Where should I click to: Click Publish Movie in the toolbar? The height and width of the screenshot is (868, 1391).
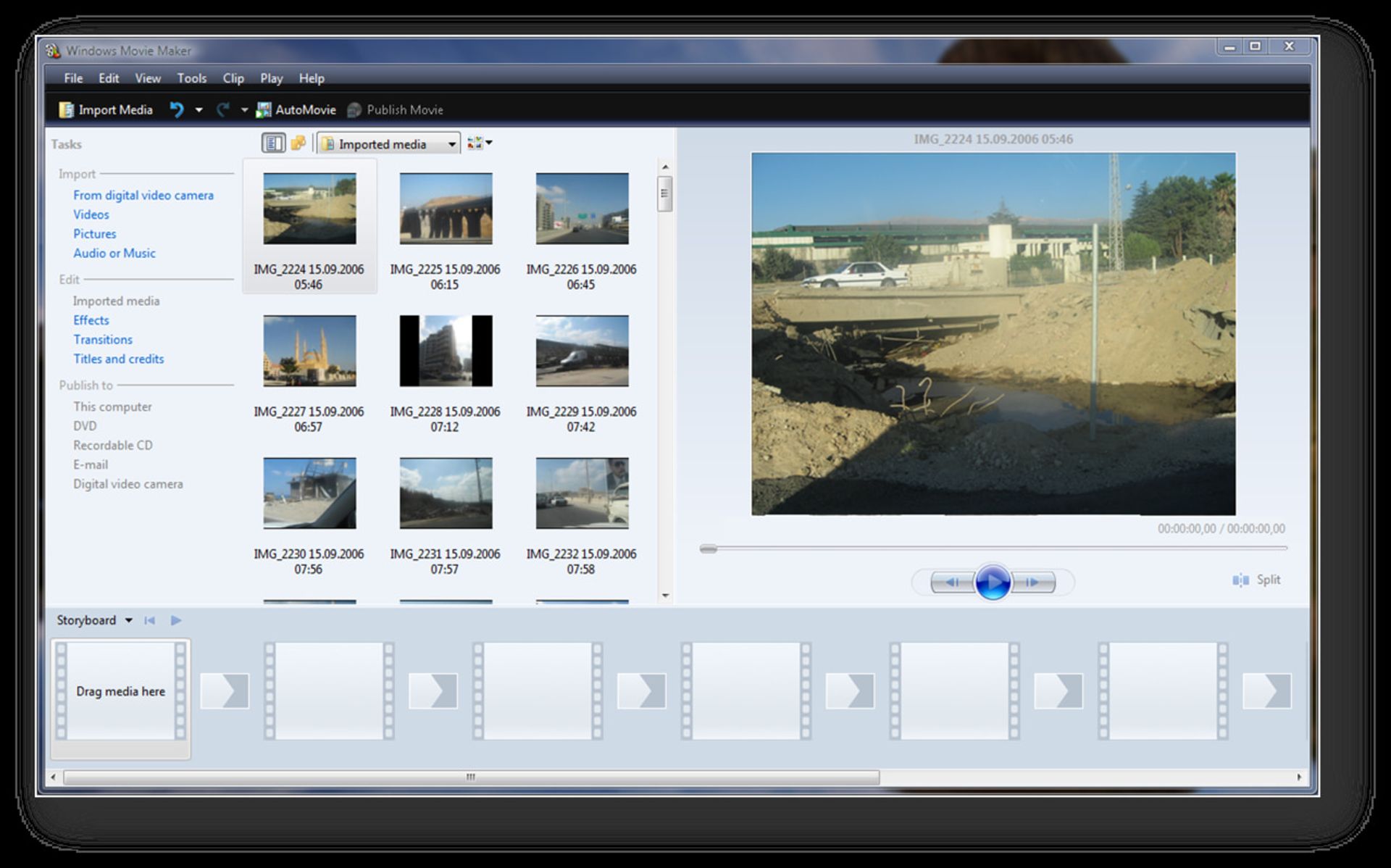[x=395, y=109]
